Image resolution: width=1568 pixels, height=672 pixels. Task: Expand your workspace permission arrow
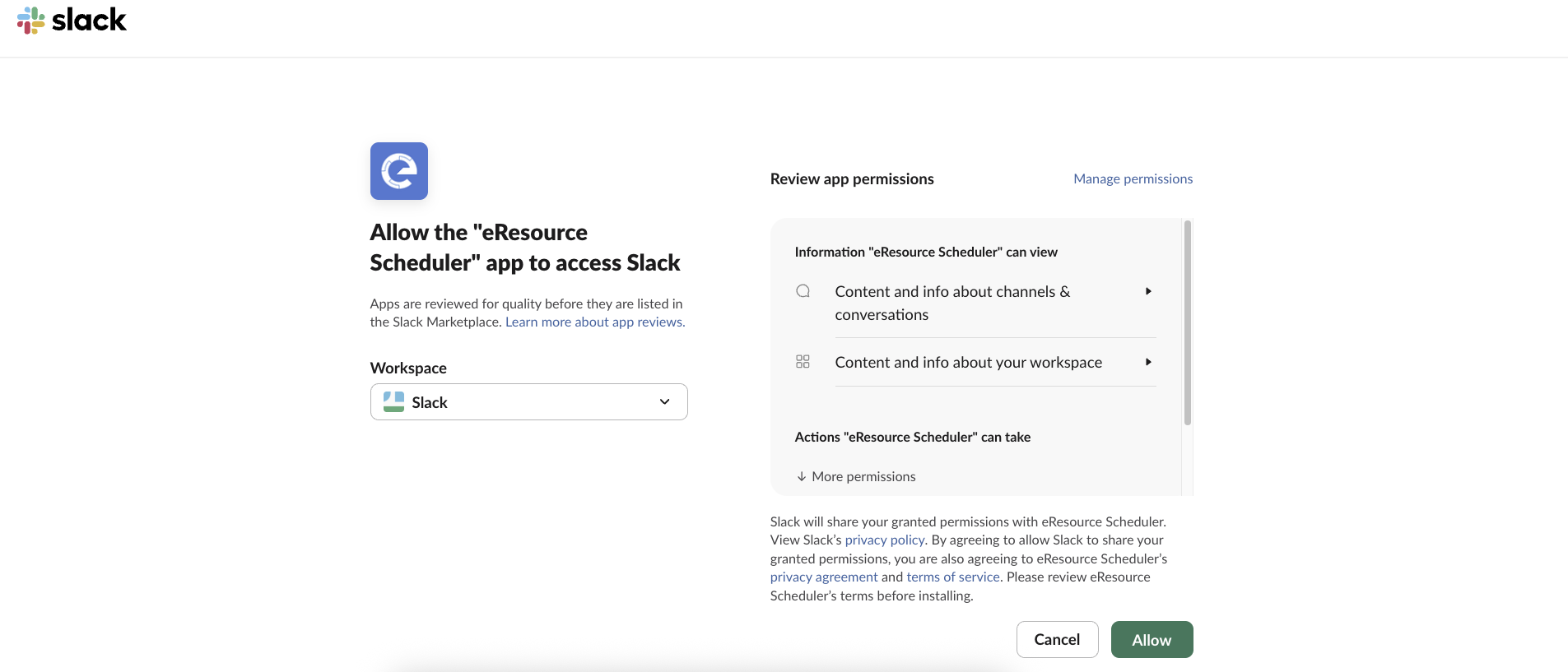[x=1148, y=362]
